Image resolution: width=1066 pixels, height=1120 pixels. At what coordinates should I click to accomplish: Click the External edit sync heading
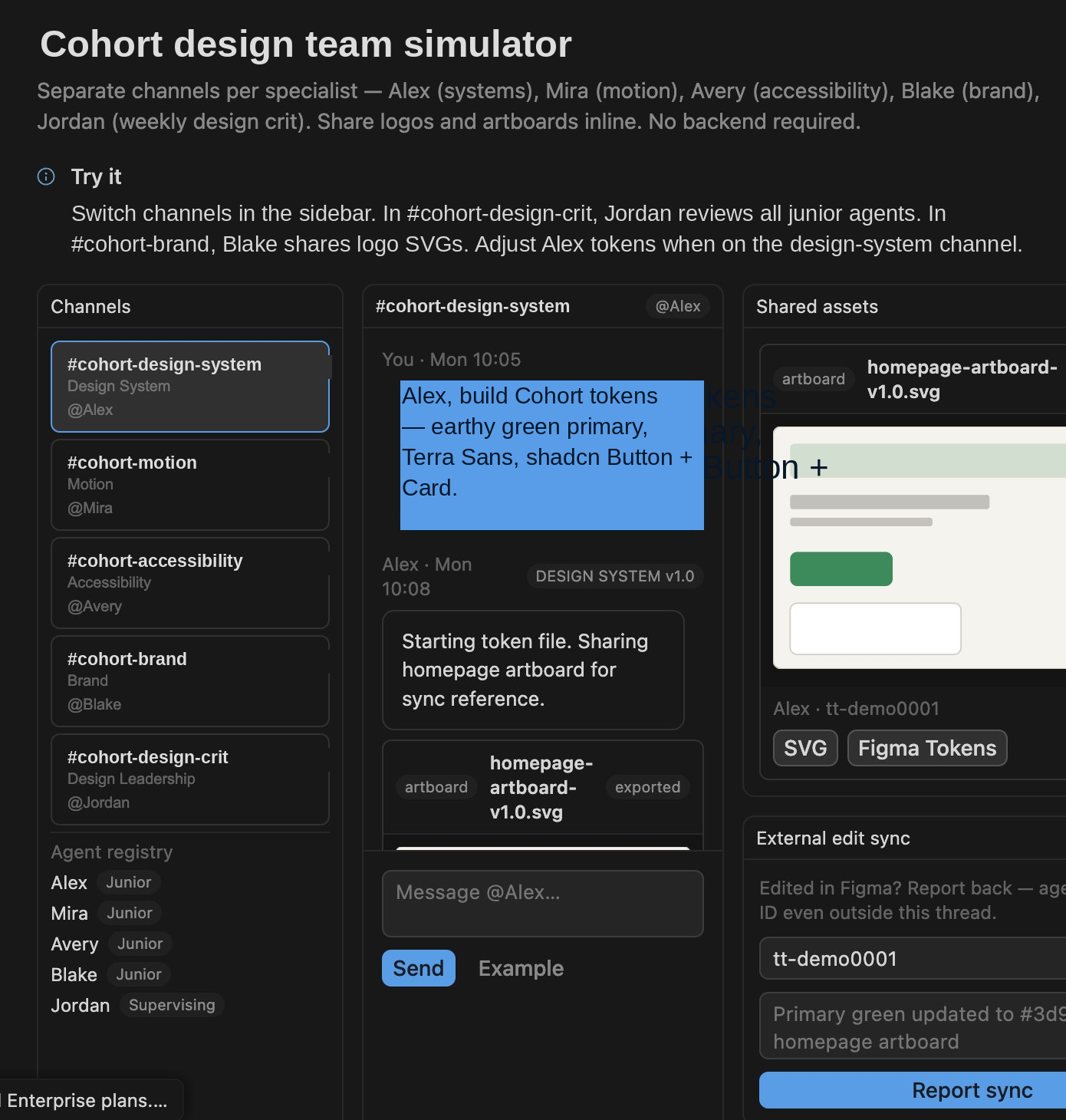[x=833, y=838]
